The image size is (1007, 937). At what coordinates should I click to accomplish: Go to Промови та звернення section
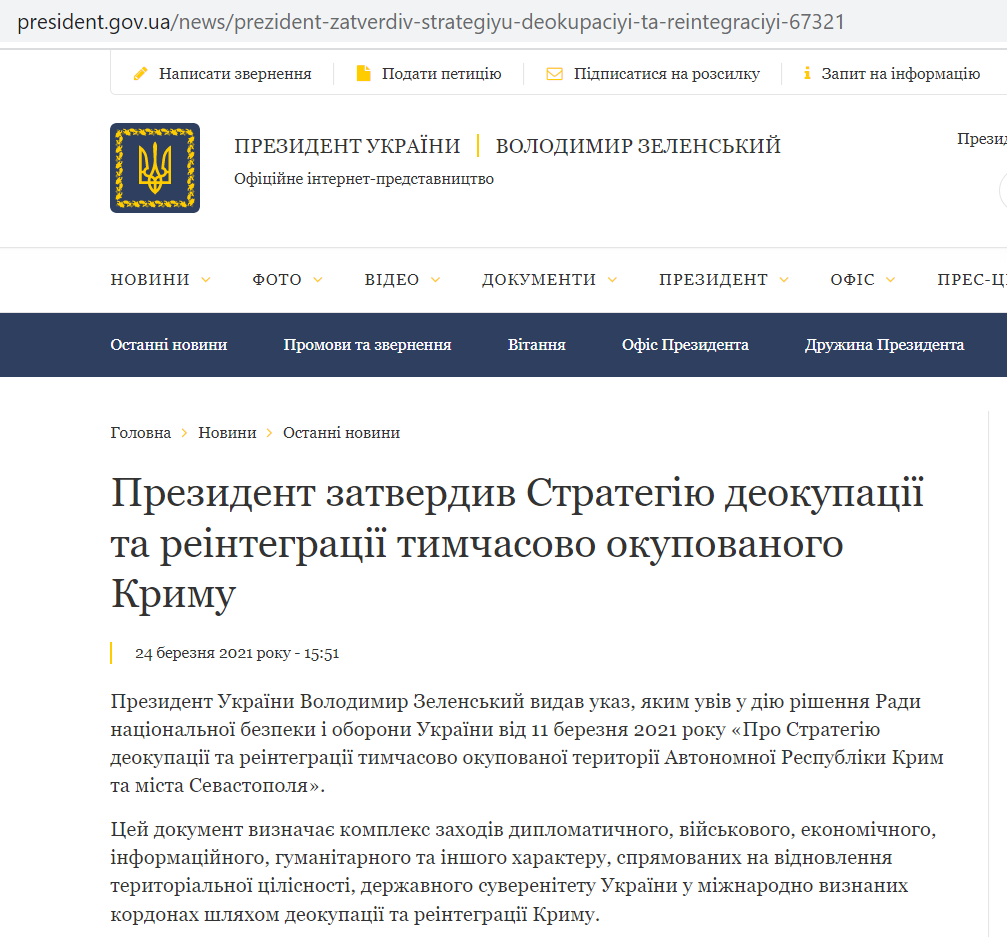click(367, 345)
